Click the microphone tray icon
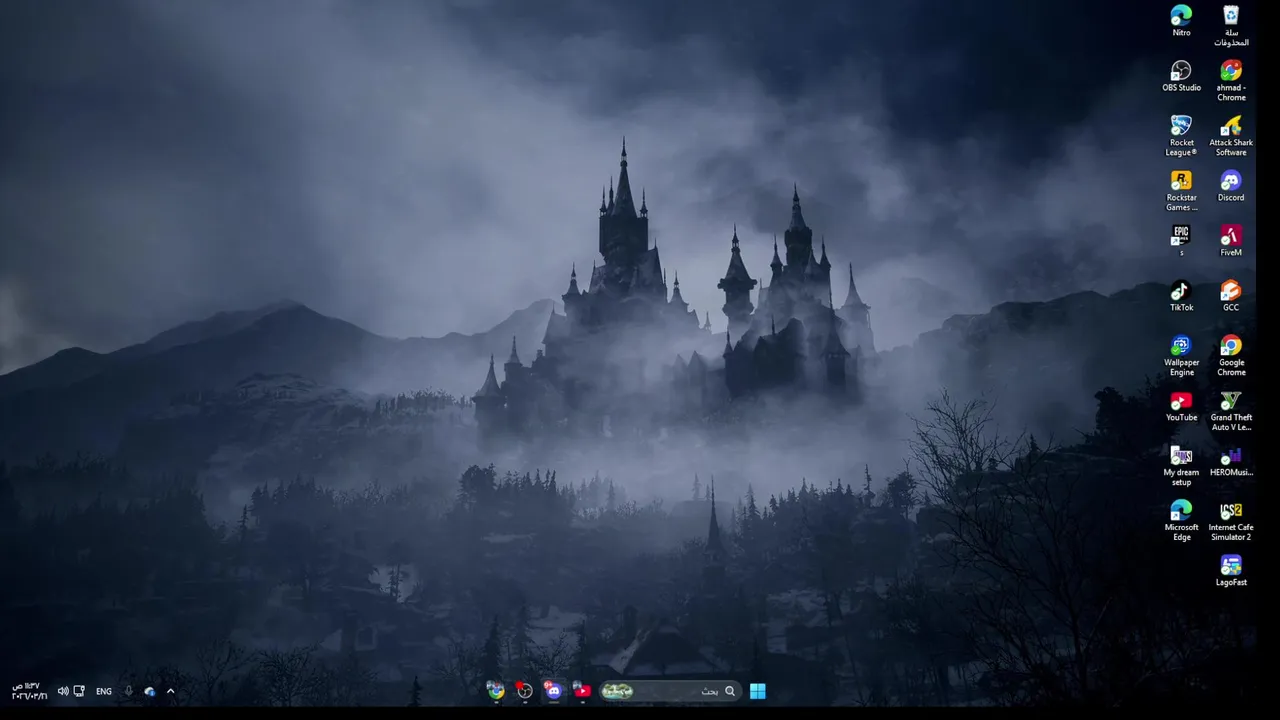1280x720 pixels. coord(128,691)
